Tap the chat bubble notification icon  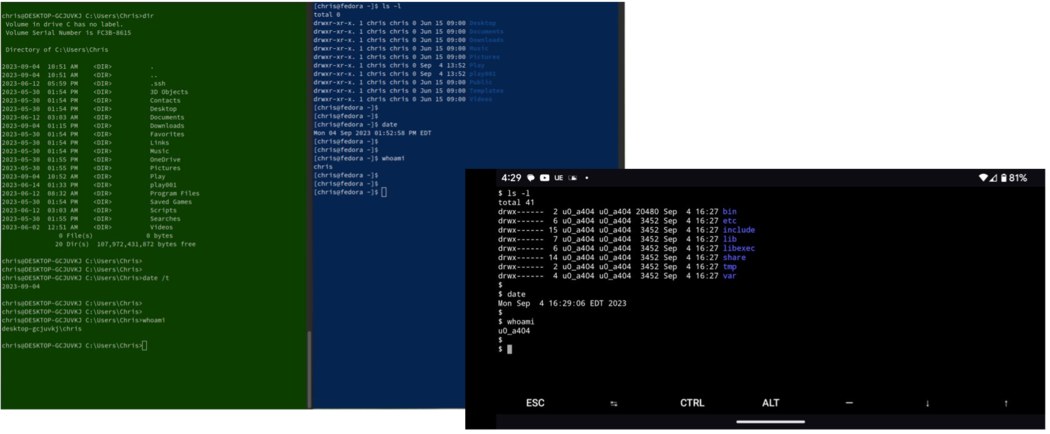coord(530,178)
